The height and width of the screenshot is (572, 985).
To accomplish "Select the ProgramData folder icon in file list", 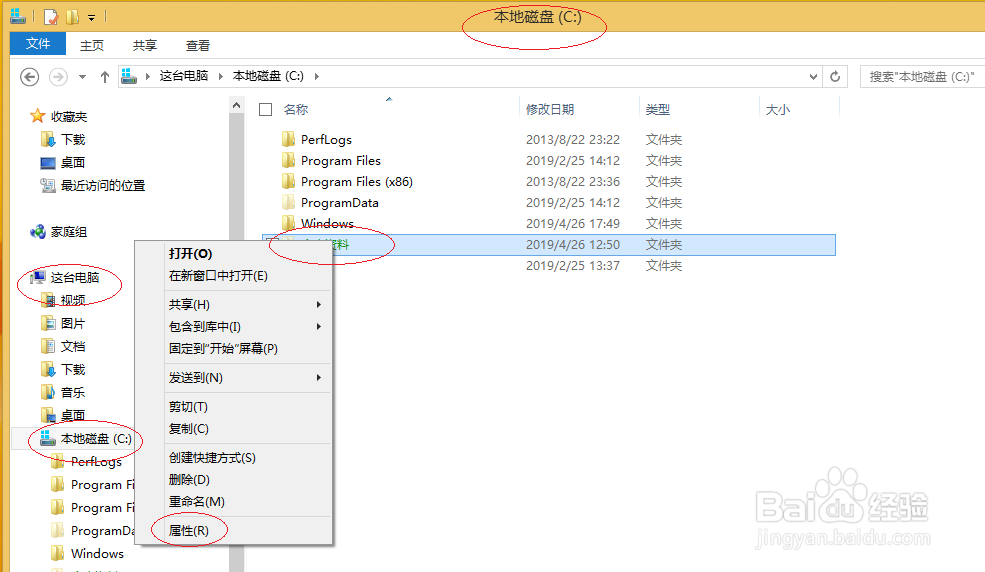I will pyautogui.click(x=288, y=202).
